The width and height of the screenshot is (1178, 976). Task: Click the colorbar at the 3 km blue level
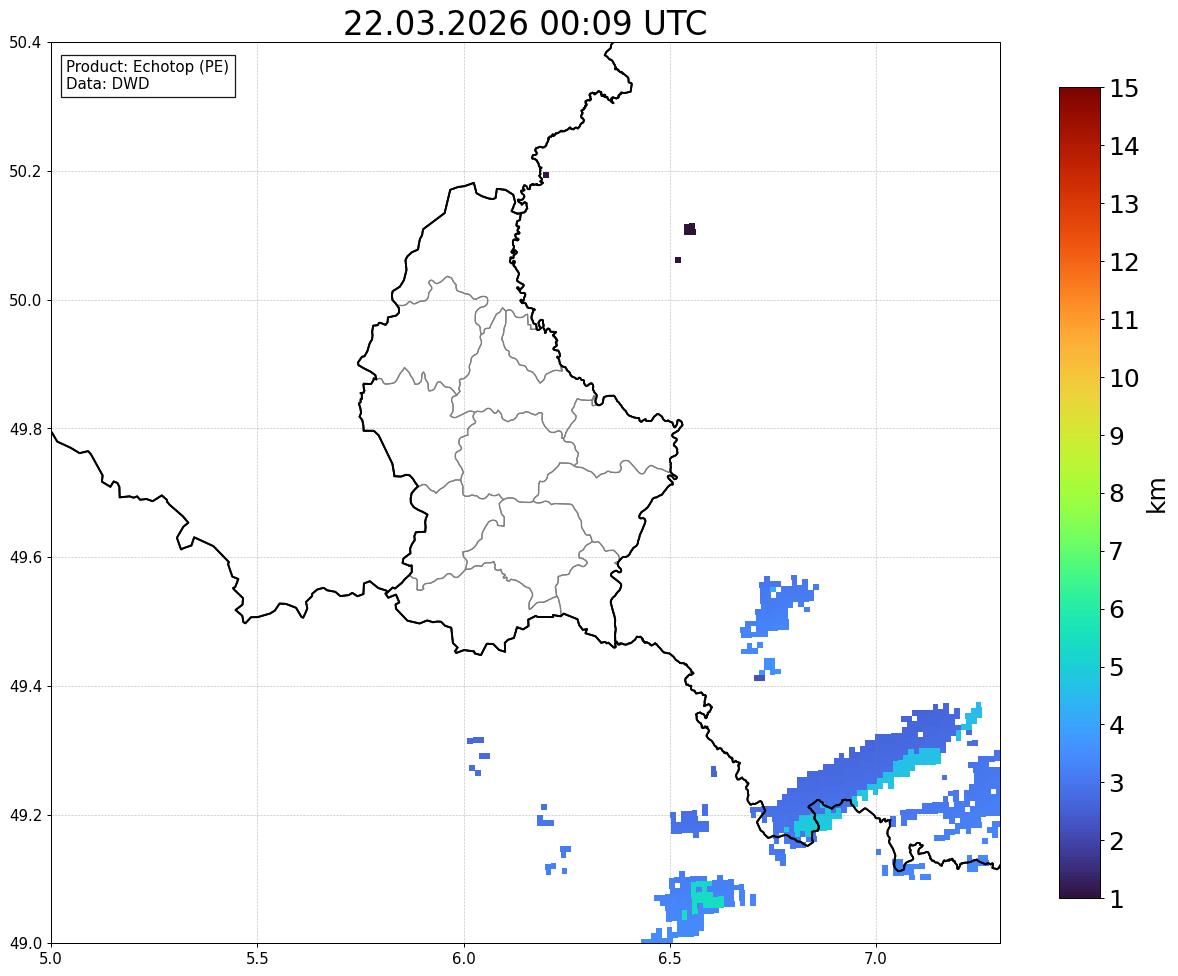(x=1080, y=783)
